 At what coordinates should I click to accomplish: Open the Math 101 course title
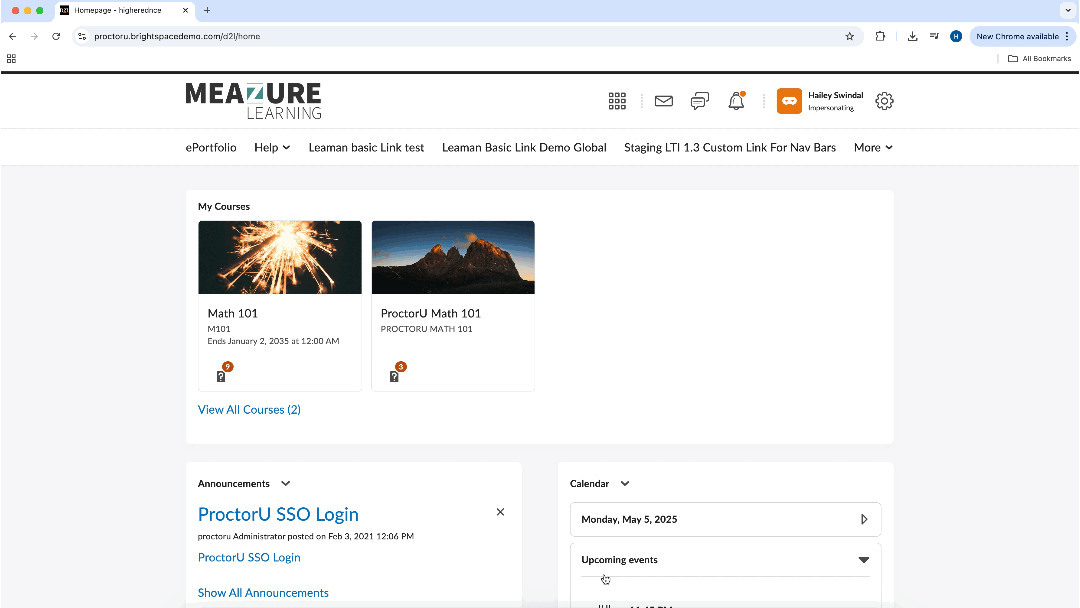tap(233, 313)
